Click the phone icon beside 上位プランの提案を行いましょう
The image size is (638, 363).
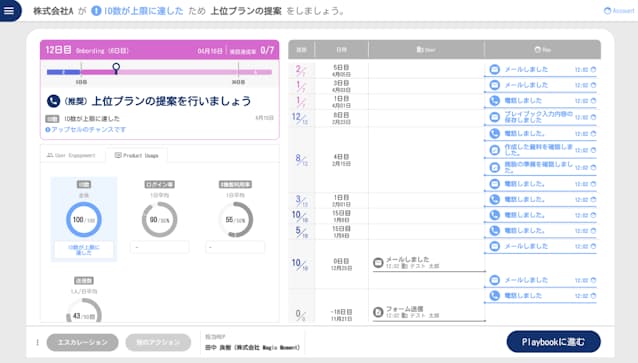coord(53,101)
